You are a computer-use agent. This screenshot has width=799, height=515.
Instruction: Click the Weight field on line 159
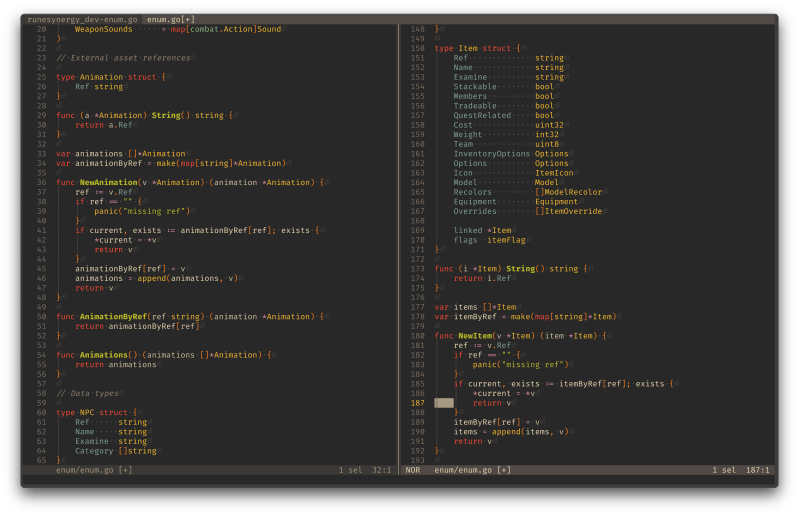click(468, 134)
